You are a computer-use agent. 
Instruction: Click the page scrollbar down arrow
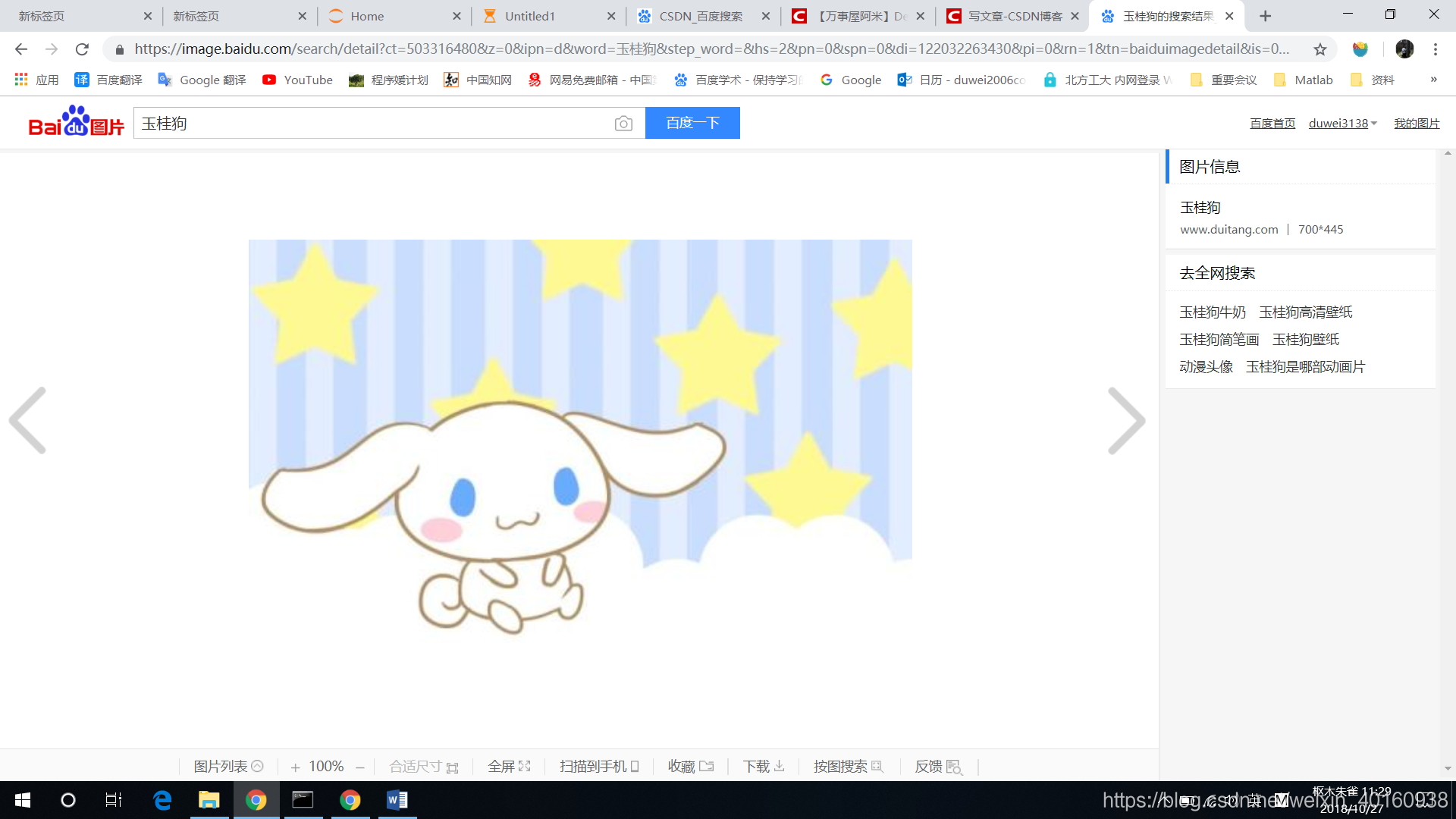point(1448,768)
